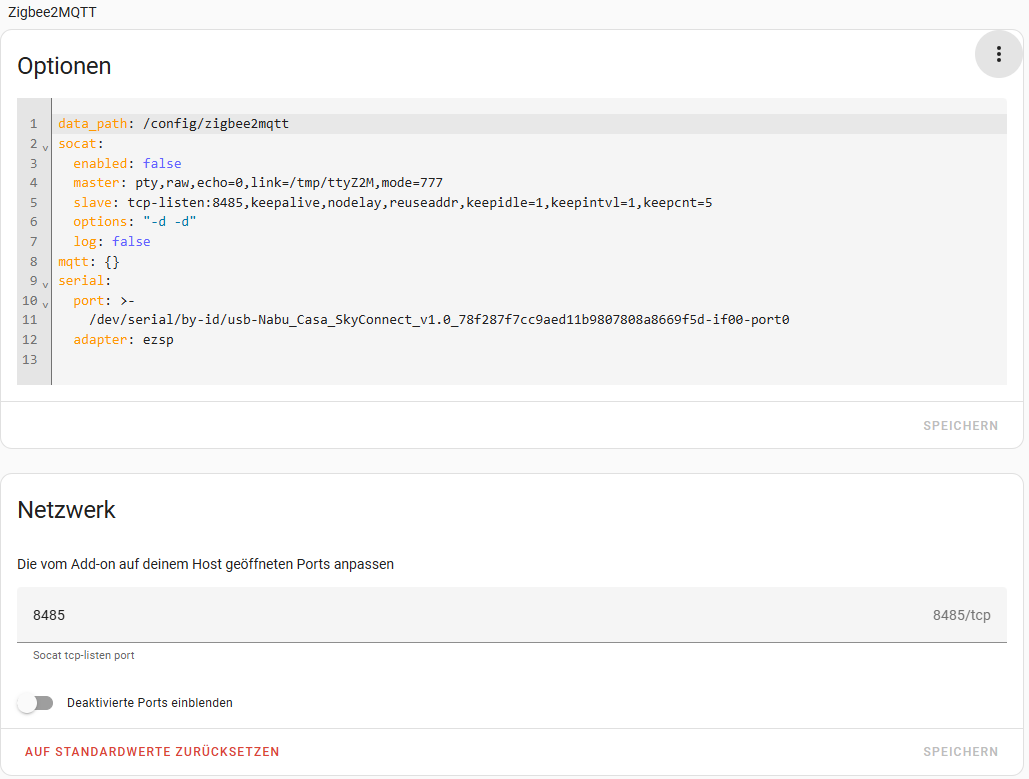Collapse the serial section fold arrow

click(x=46, y=284)
